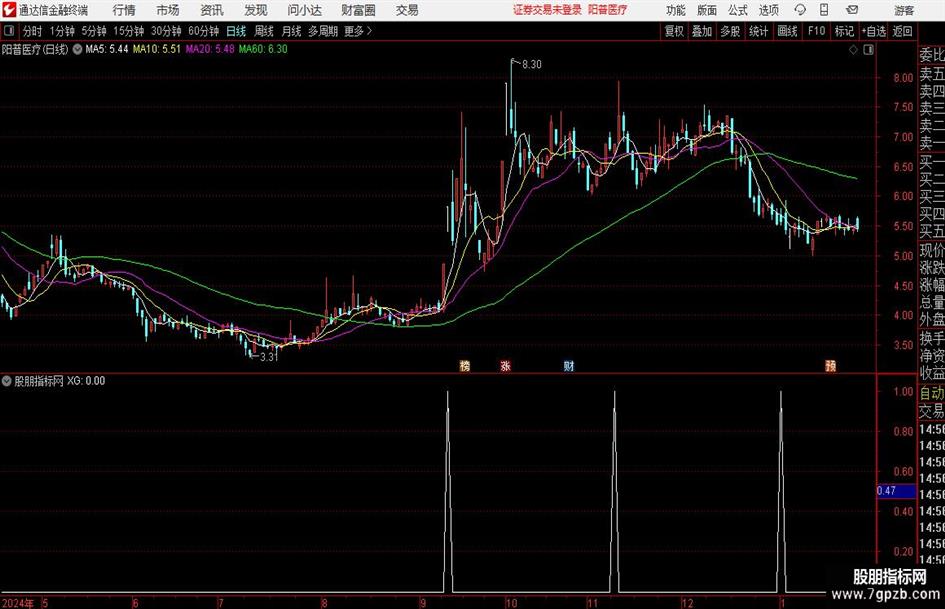Click the MA5: 5.44 indicator value
The image size is (945, 609).
click(107, 49)
